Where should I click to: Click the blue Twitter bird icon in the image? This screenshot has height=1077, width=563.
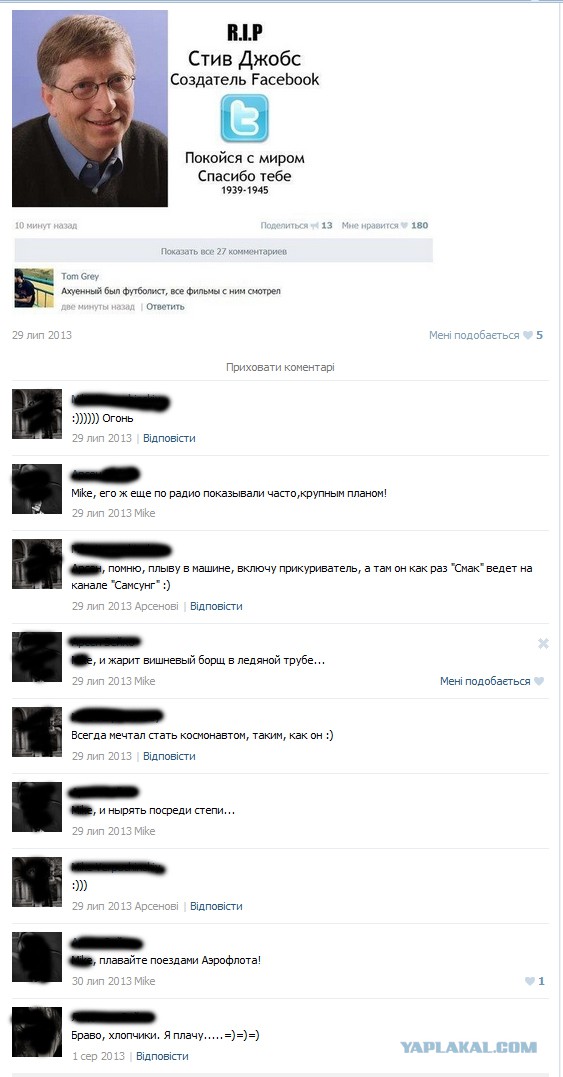pyautogui.click(x=244, y=118)
